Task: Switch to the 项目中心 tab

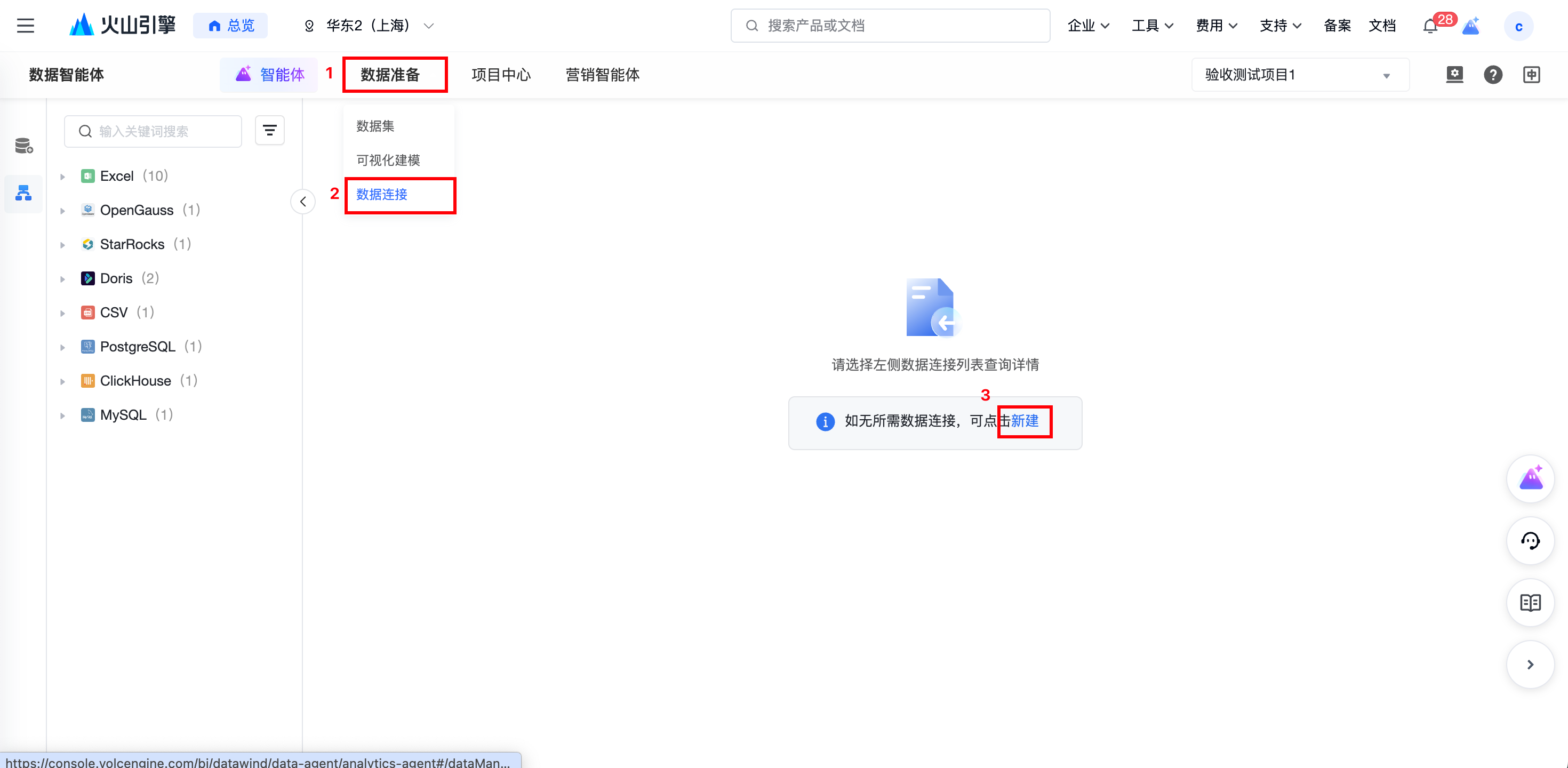Action: coord(500,75)
